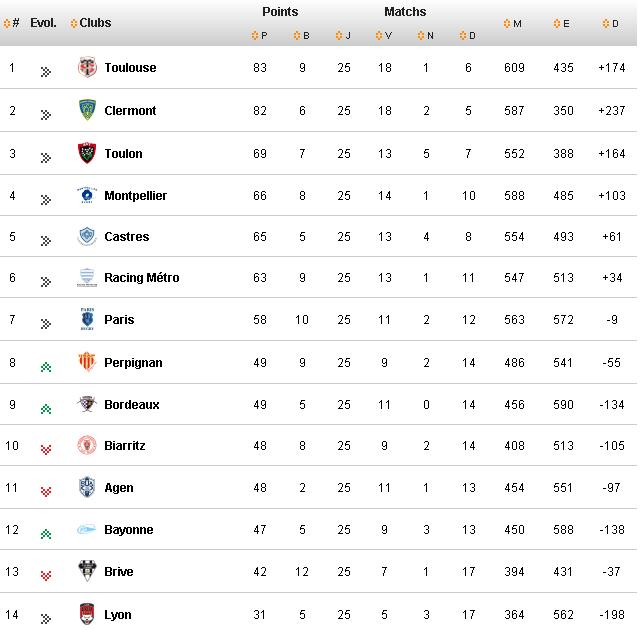This screenshot has width=642, height=630.
Task: Click the Toulouse club logo
Action: tap(87, 68)
